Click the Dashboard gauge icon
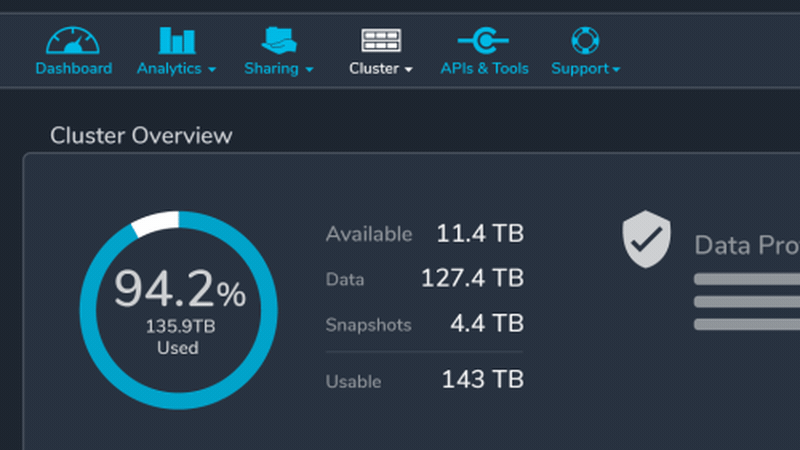The height and width of the screenshot is (450, 800). point(73,40)
